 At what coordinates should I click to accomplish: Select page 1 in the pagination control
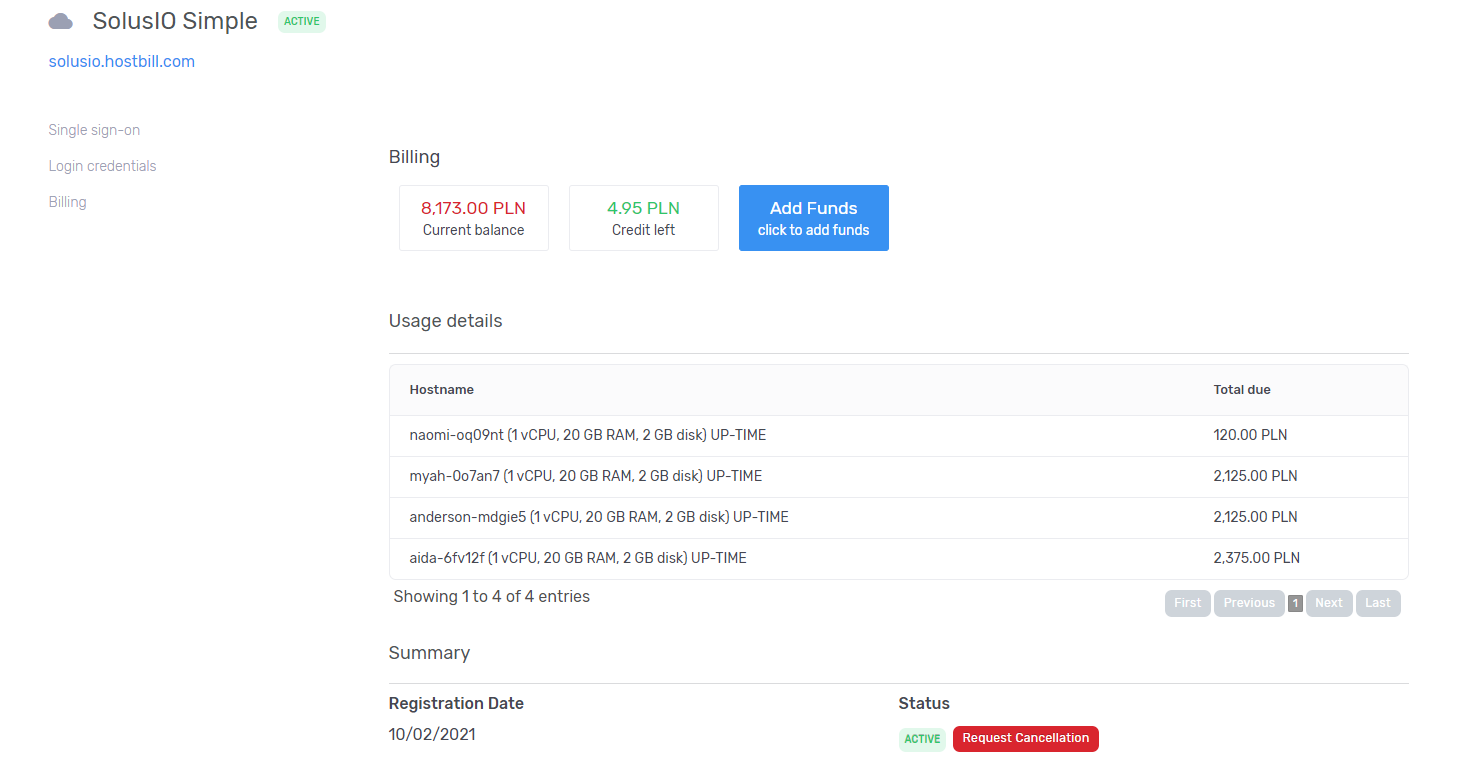(1295, 602)
